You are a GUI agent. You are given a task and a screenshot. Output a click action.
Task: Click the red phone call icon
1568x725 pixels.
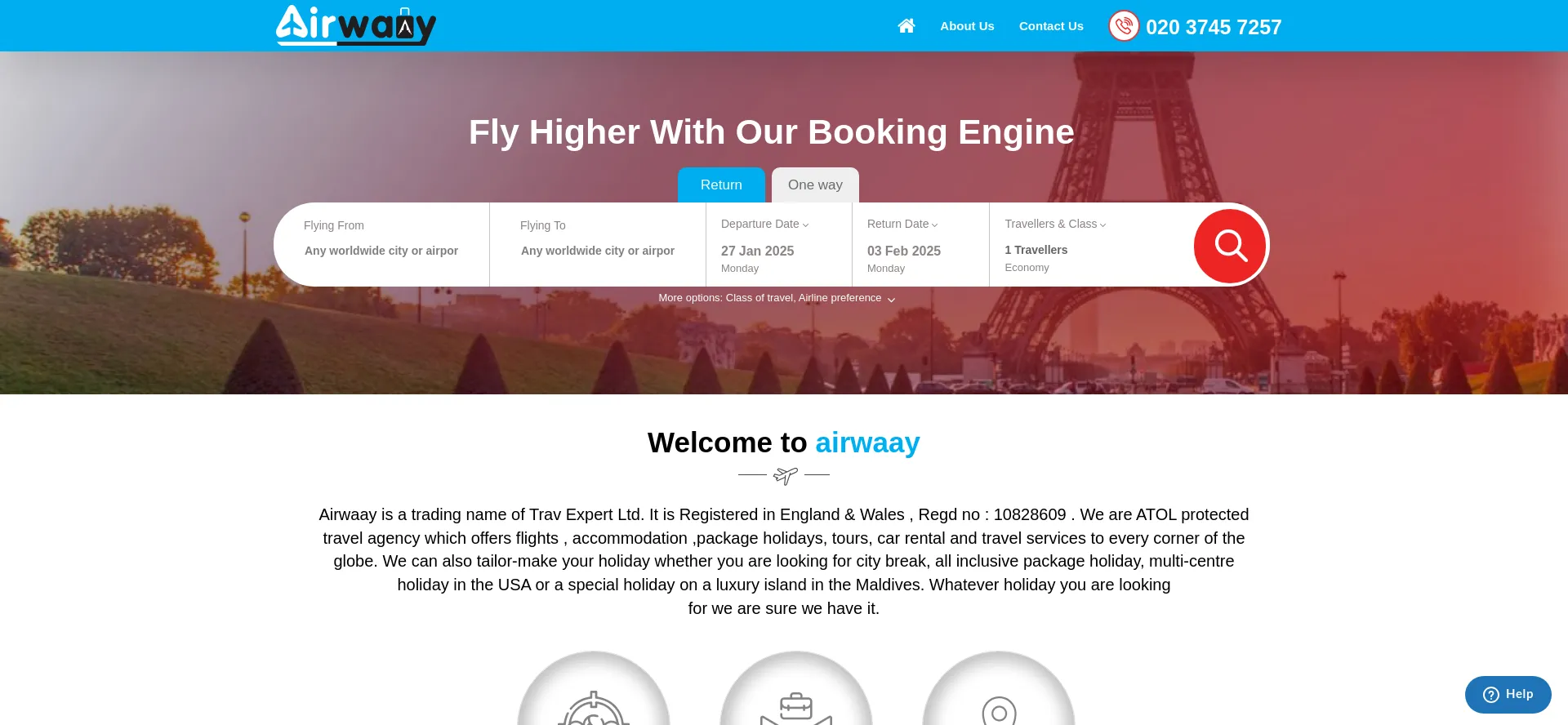1124,26
